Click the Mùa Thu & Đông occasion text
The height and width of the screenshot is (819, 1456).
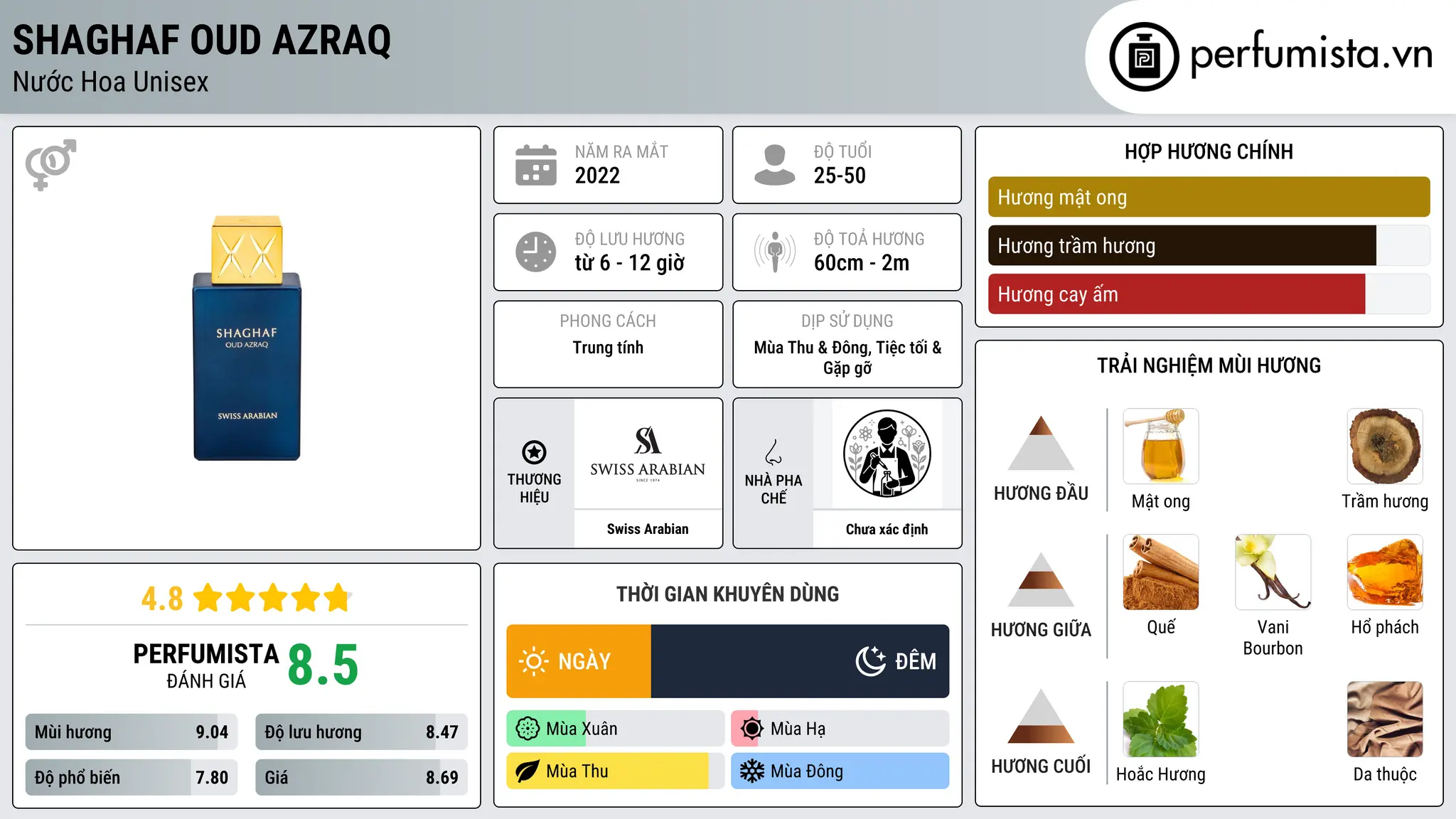coord(847,358)
